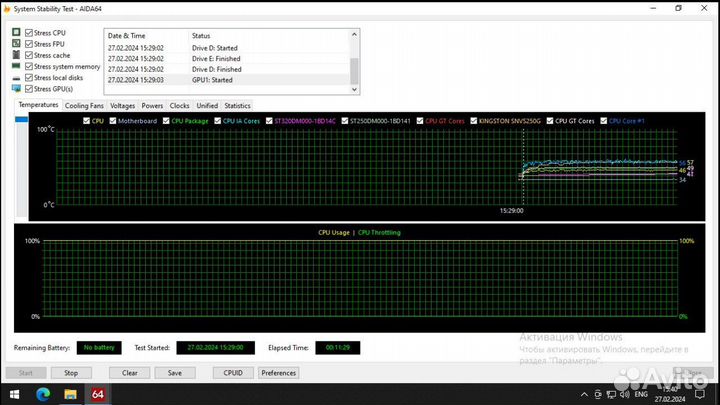Open the Voltages tab
Screen dimensions: 720x405
(x=123, y=106)
